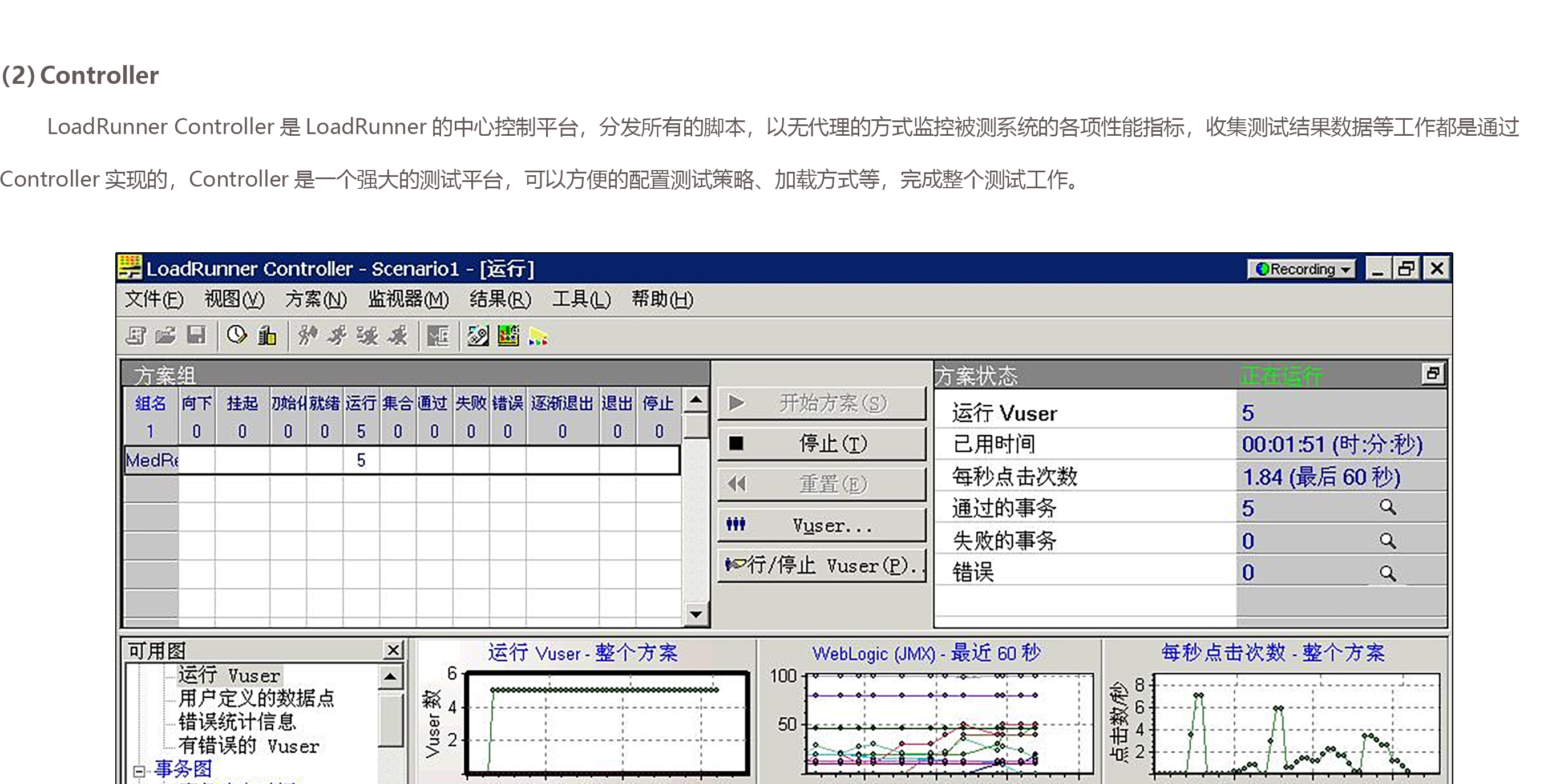The width and height of the screenshot is (1568, 784).
Task: Click the new scenario toolbar icon
Action: click(136, 336)
